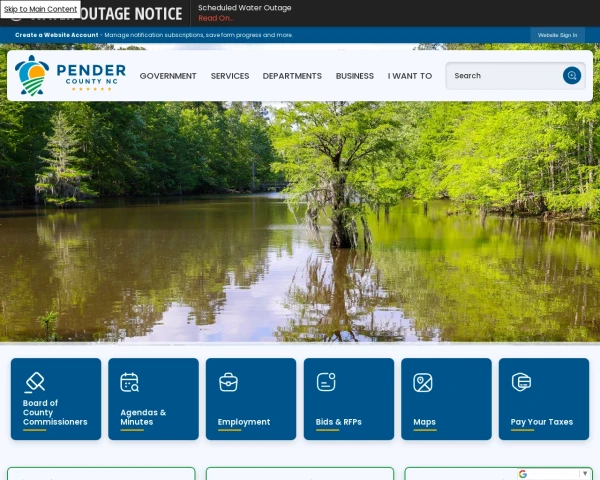Open the Services menu
Viewport: 600px width, 480px height.
tap(230, 76)
